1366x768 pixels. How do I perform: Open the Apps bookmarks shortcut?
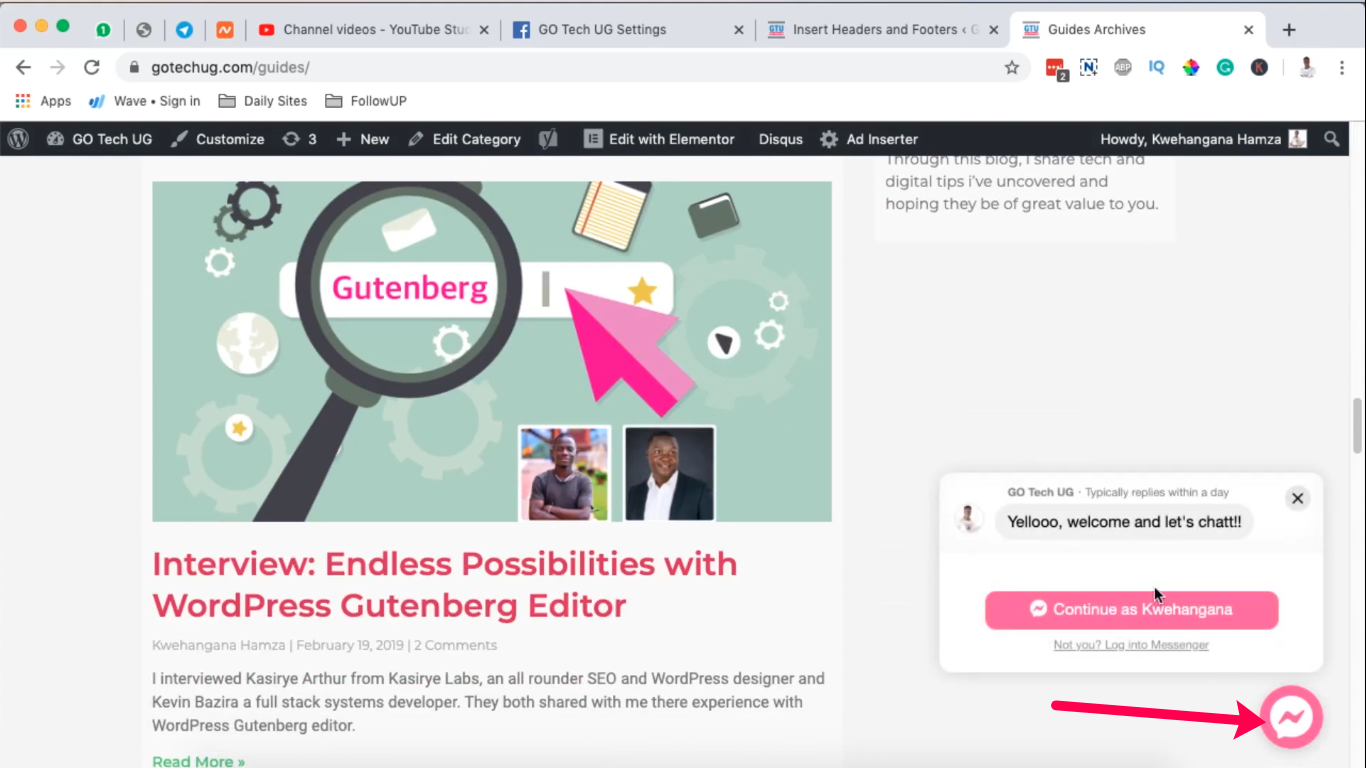coord(43,101)
